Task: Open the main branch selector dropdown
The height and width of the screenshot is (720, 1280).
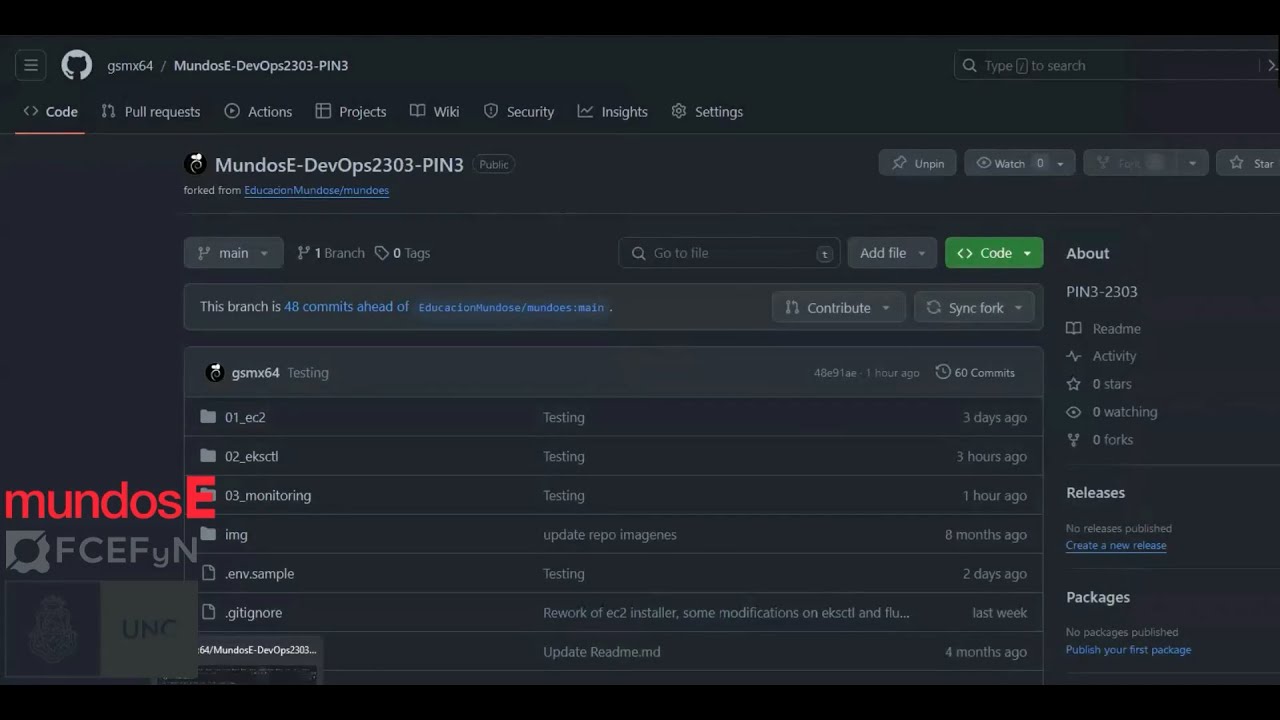Action: 233,253
